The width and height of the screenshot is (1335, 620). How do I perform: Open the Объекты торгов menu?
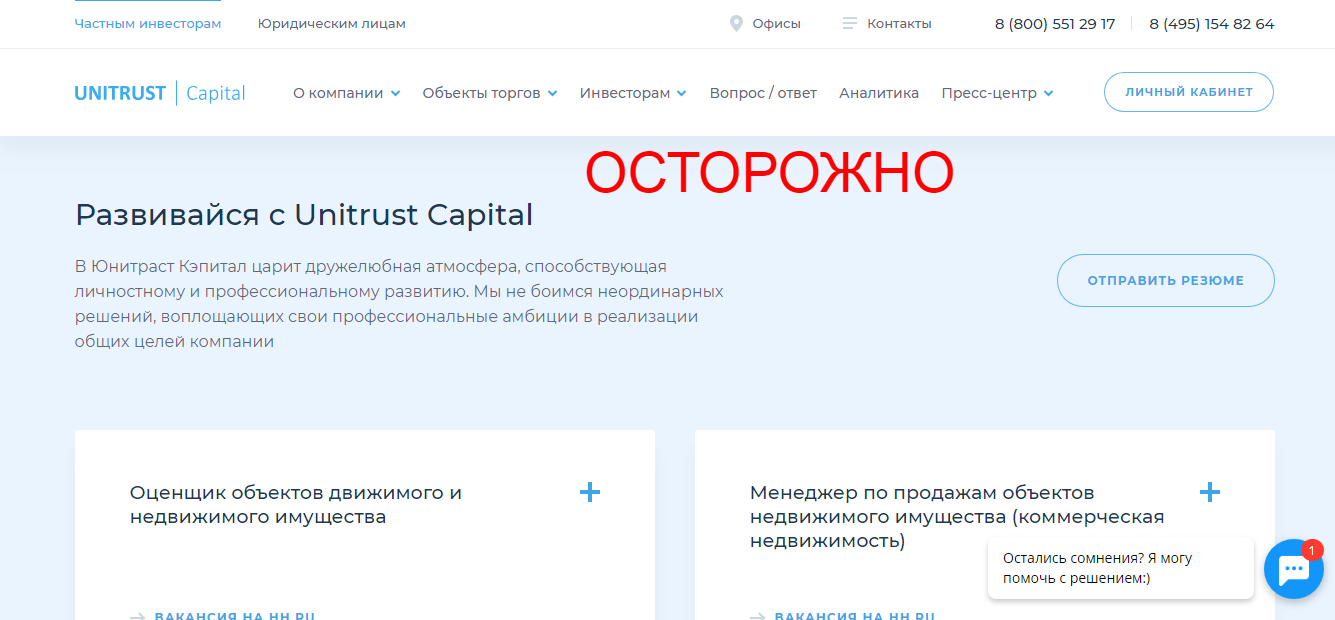click(x=482, y=93)
